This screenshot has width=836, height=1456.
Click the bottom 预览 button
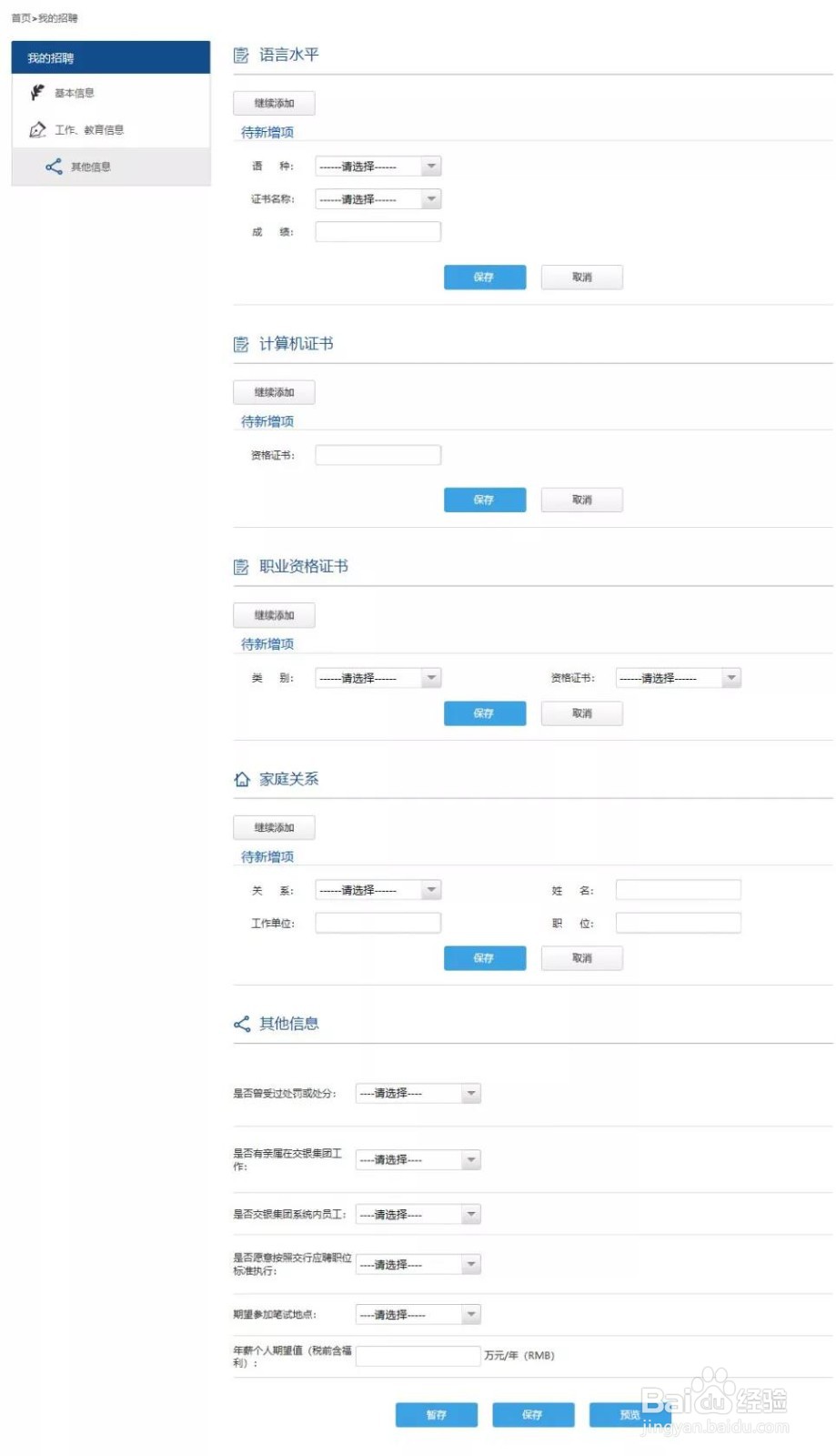click(x=630, y=1415)
